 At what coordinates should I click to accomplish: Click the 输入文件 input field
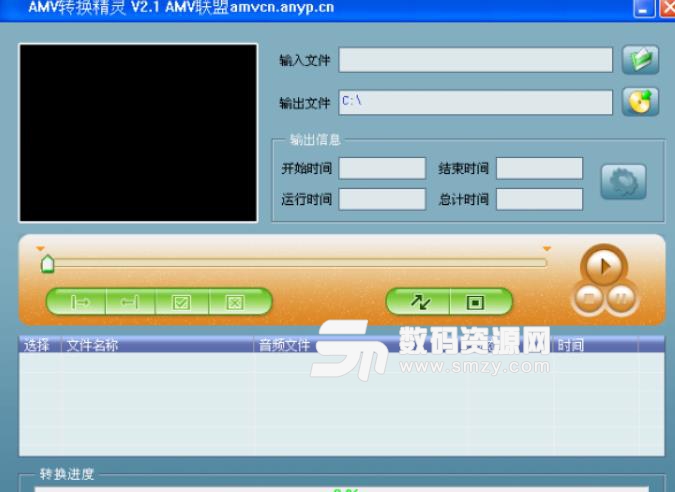click(x=476, y=60)
